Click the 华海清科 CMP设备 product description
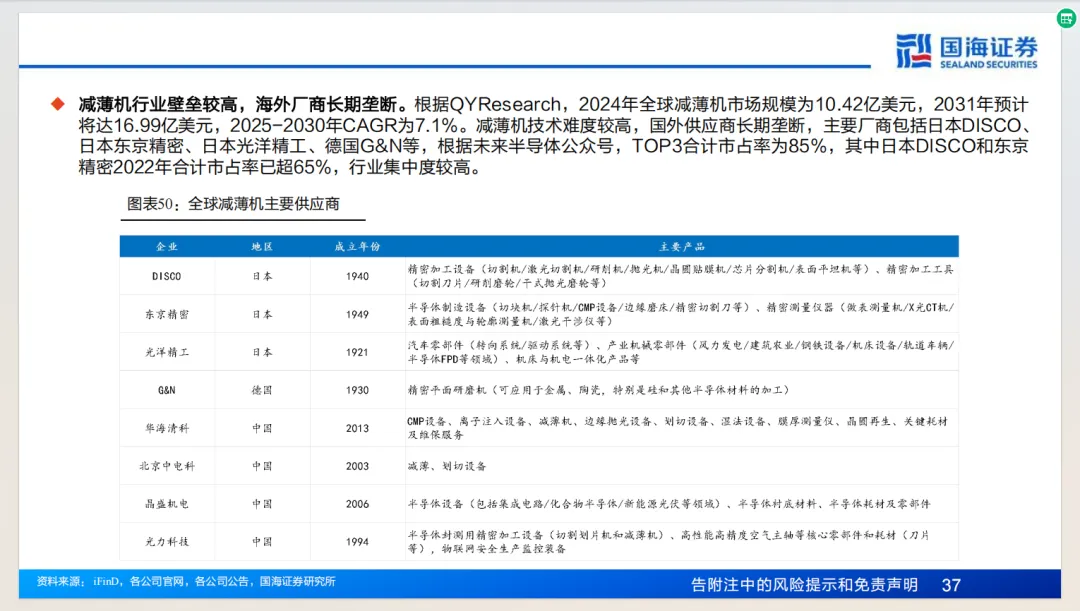1080x611 pixels. 678,428
